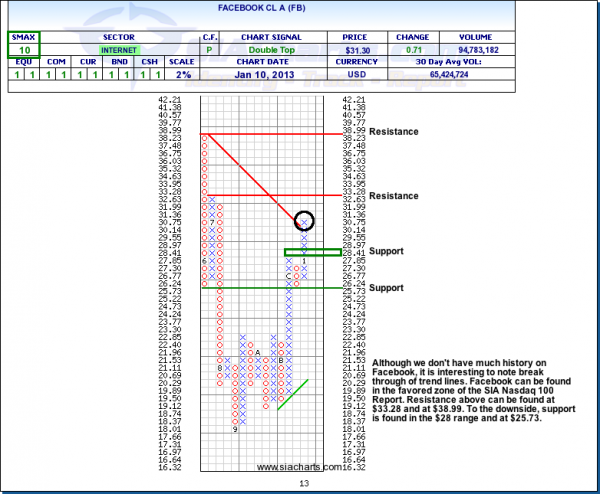Click the green support rectangle at 28.41
600x494 pixels.
(x=305, y=252)
